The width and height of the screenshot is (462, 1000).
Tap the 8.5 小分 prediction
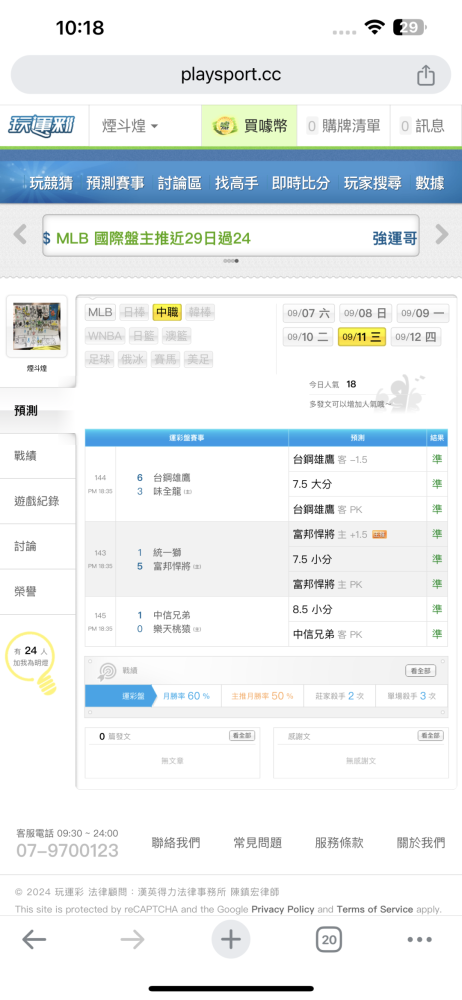point(312,609)
